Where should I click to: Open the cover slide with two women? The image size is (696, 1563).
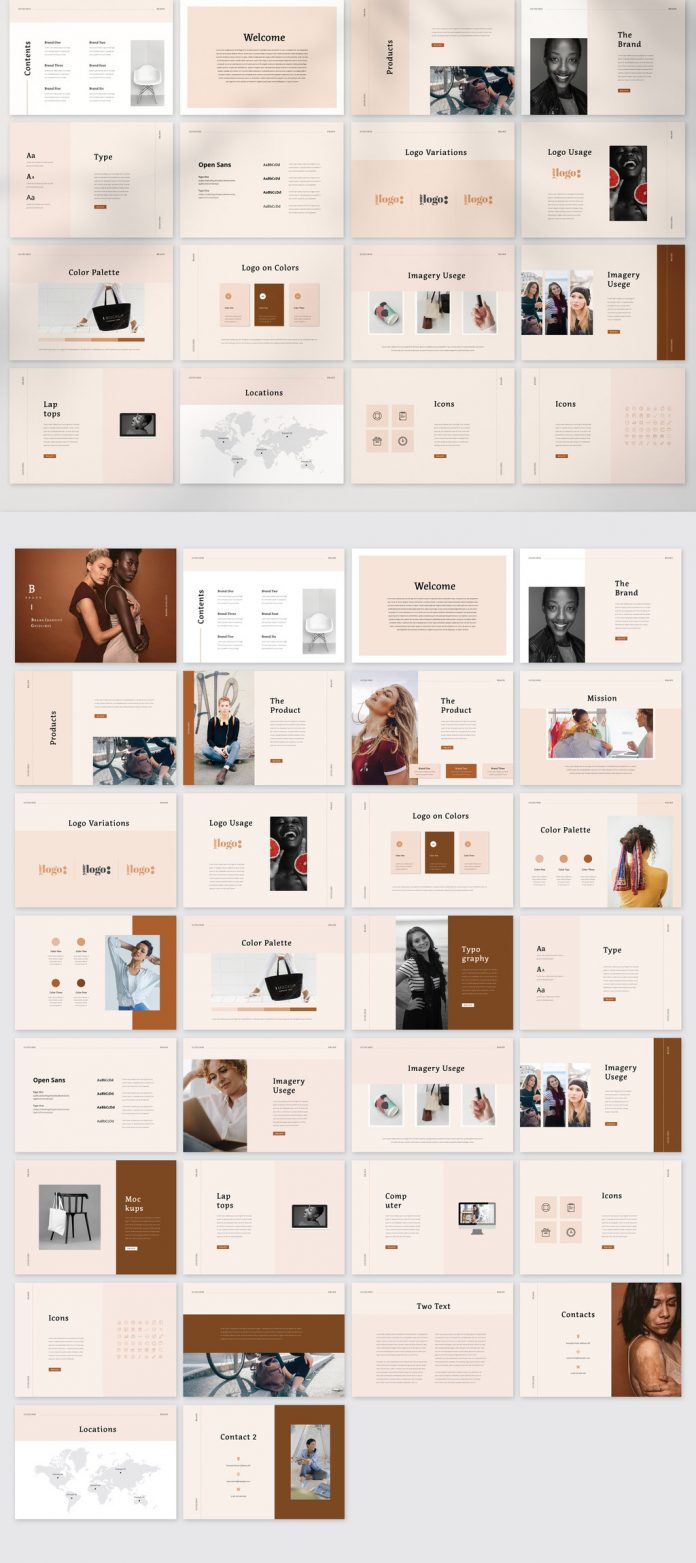95,605
